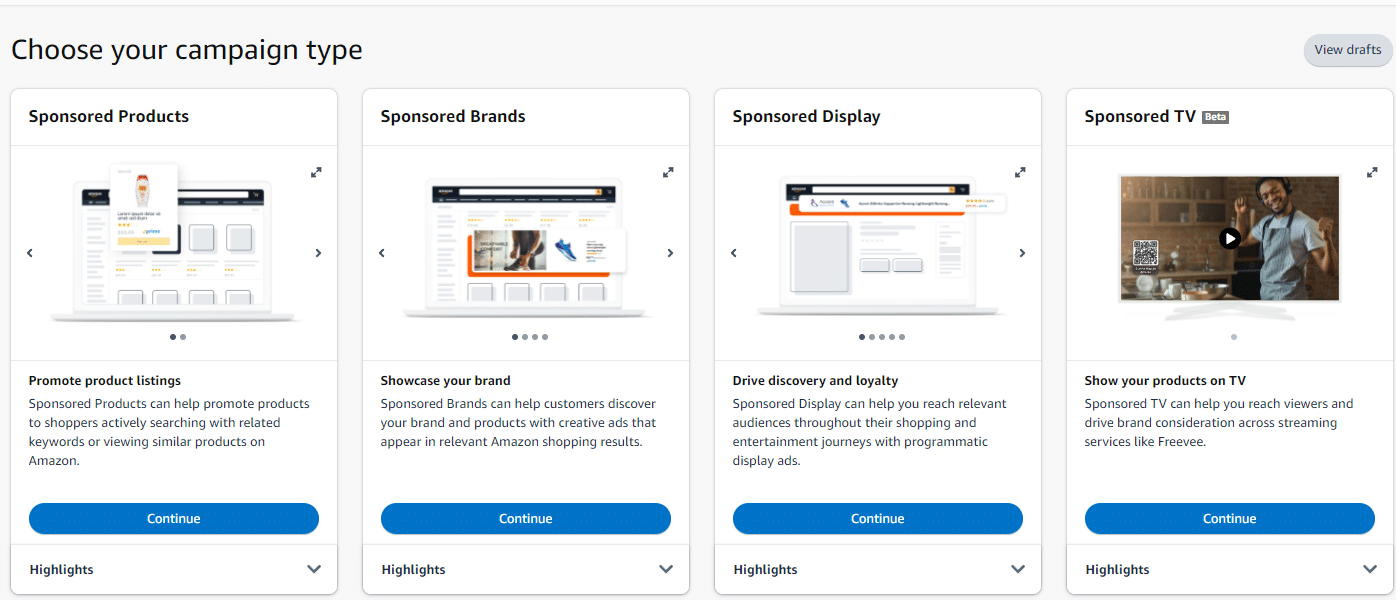Expand Highlights under Sponsored Display
Viewport: 1396px width, 600px height.
click(x=878, y=569)
